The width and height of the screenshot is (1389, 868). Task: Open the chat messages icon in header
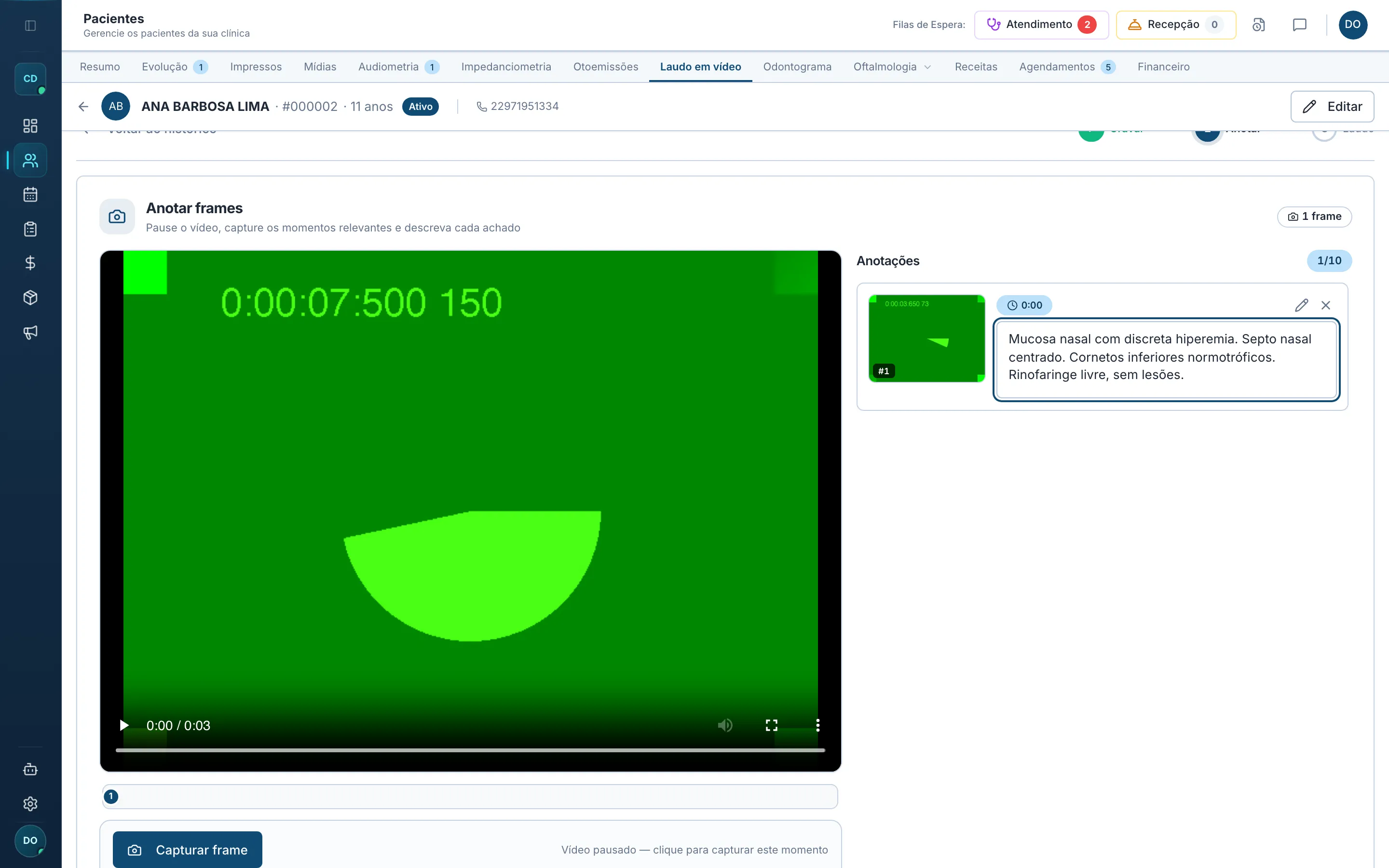tap(1299, 25)
